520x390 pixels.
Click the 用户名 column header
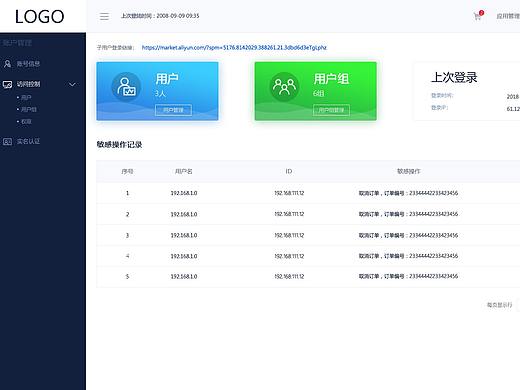(x=184, y=171)
